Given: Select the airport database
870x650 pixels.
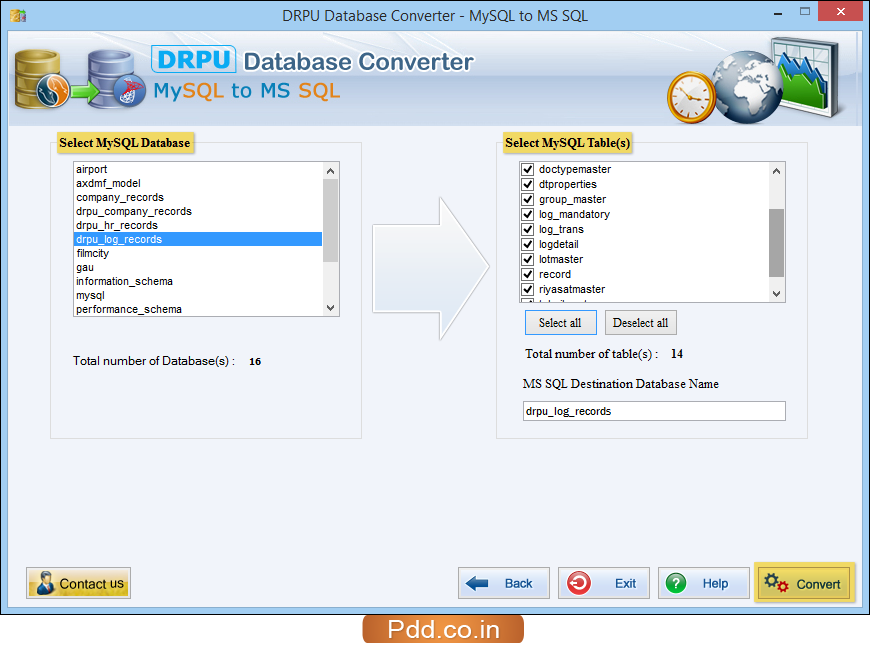Looking at the screenshot, I should pos(198,169).
